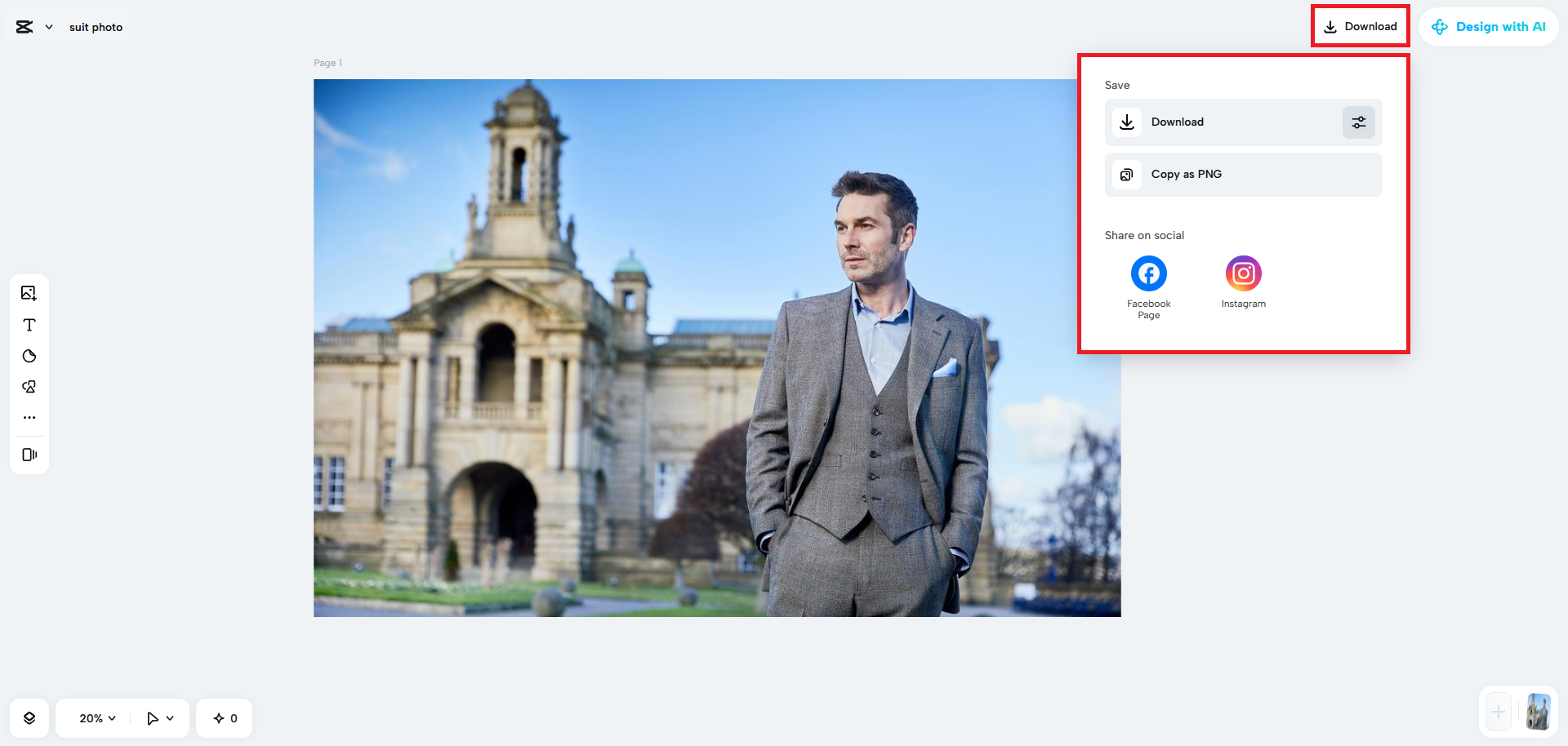This screenshot has height=746, width=1568.
Task: Select the Page 1 thumbnail bottom-right
Action: (1539, 711)
